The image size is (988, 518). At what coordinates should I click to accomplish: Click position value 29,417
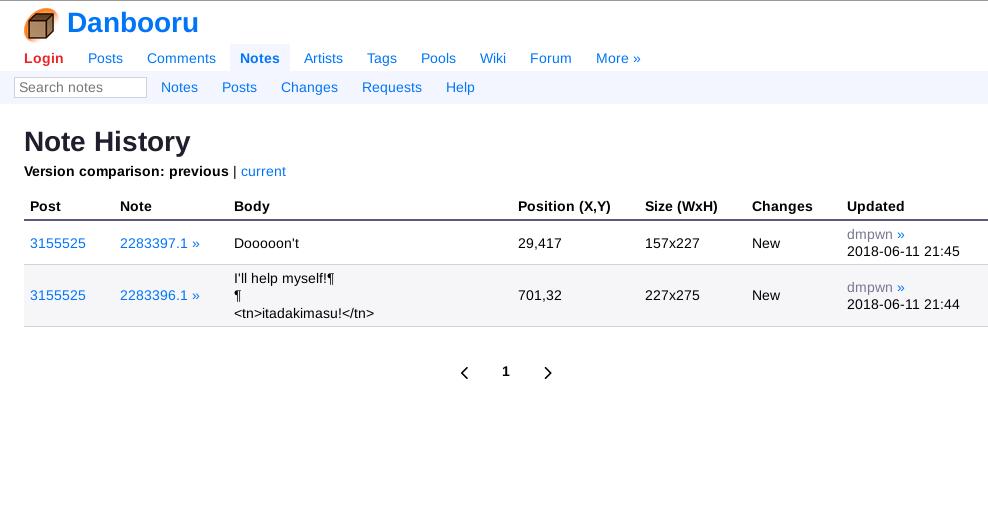539,243
